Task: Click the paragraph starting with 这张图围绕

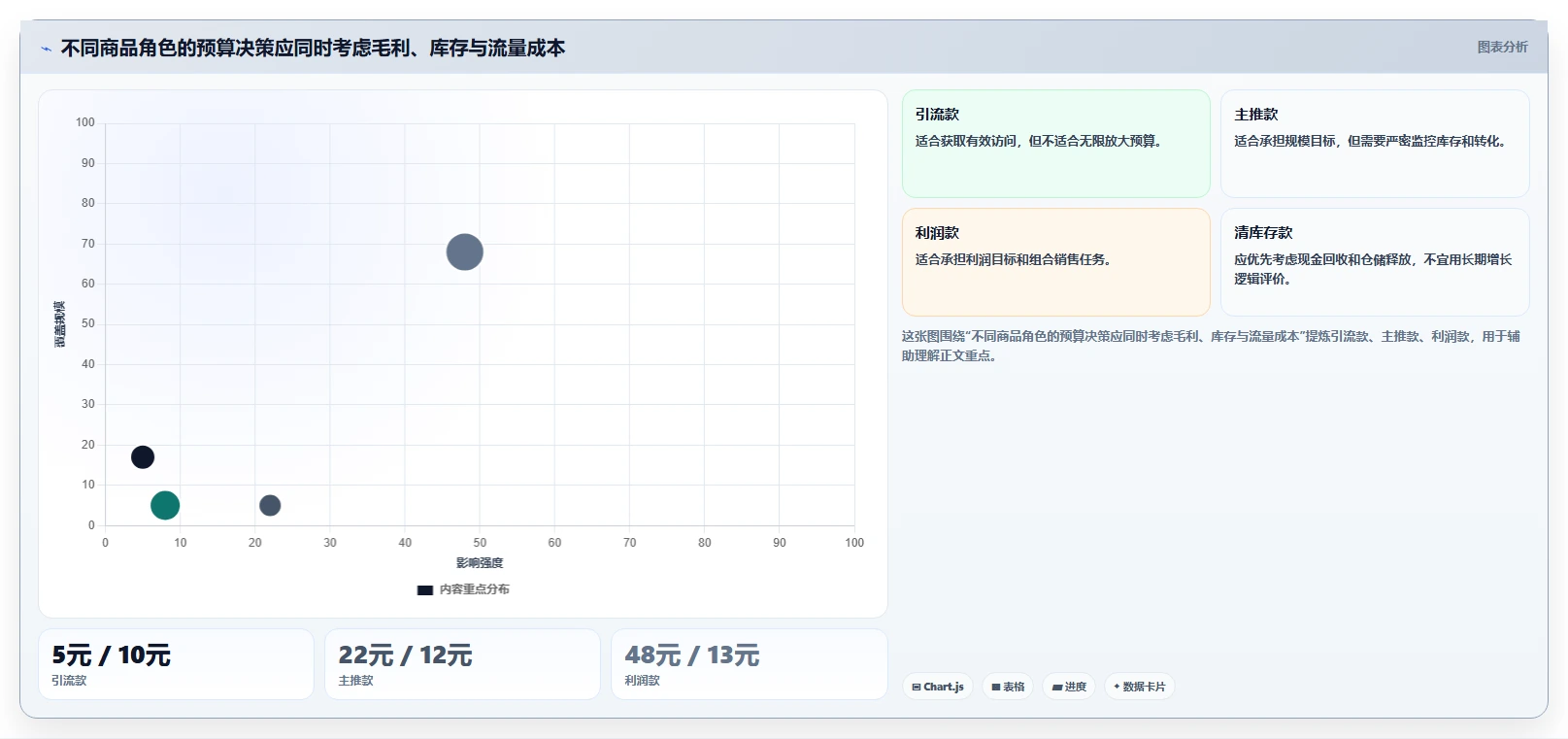Action: 1211,346
